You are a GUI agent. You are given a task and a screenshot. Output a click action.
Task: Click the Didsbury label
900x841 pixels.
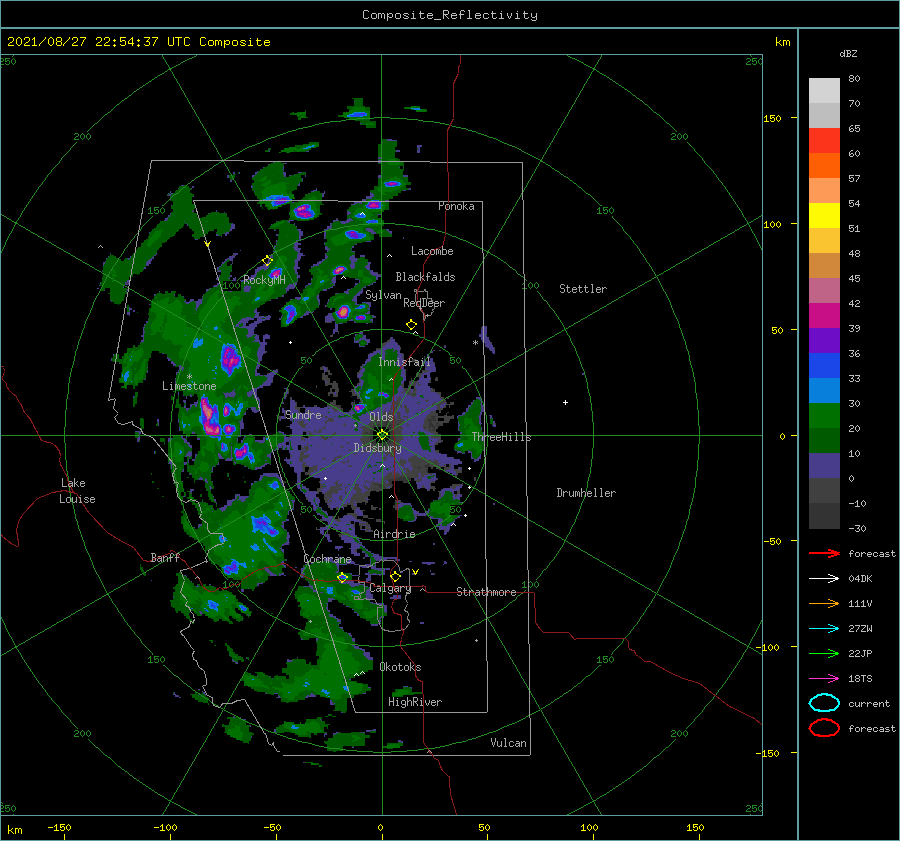pos(377,448)
